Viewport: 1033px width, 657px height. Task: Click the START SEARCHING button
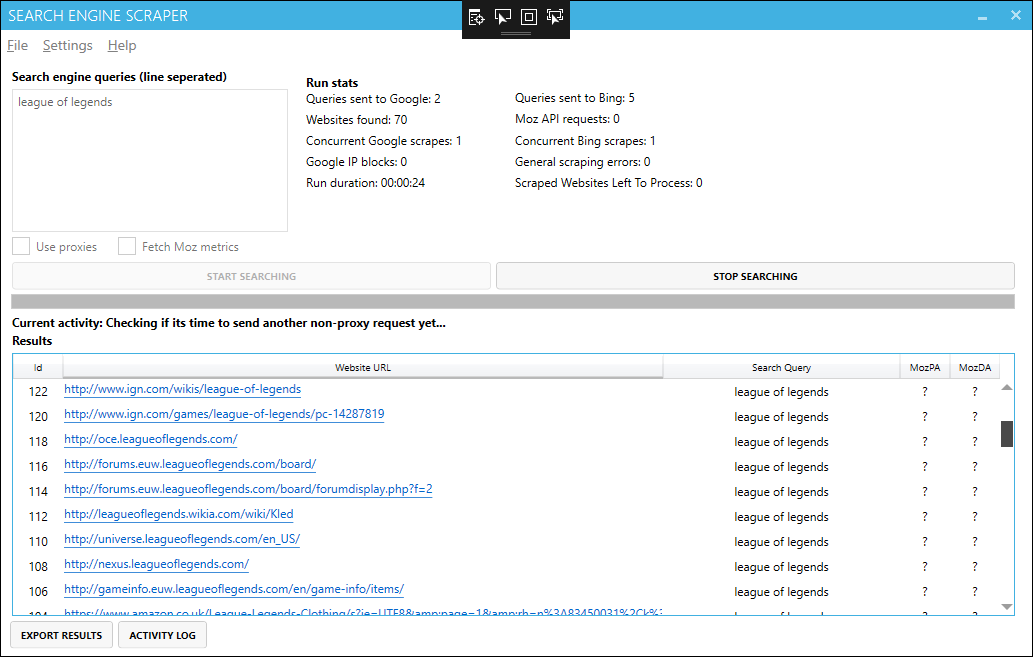(251, 276)
